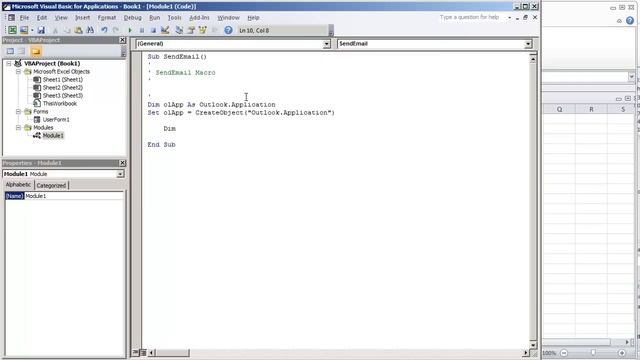Select Sheet2 (Sheet2) in project tree

point(62,87)
